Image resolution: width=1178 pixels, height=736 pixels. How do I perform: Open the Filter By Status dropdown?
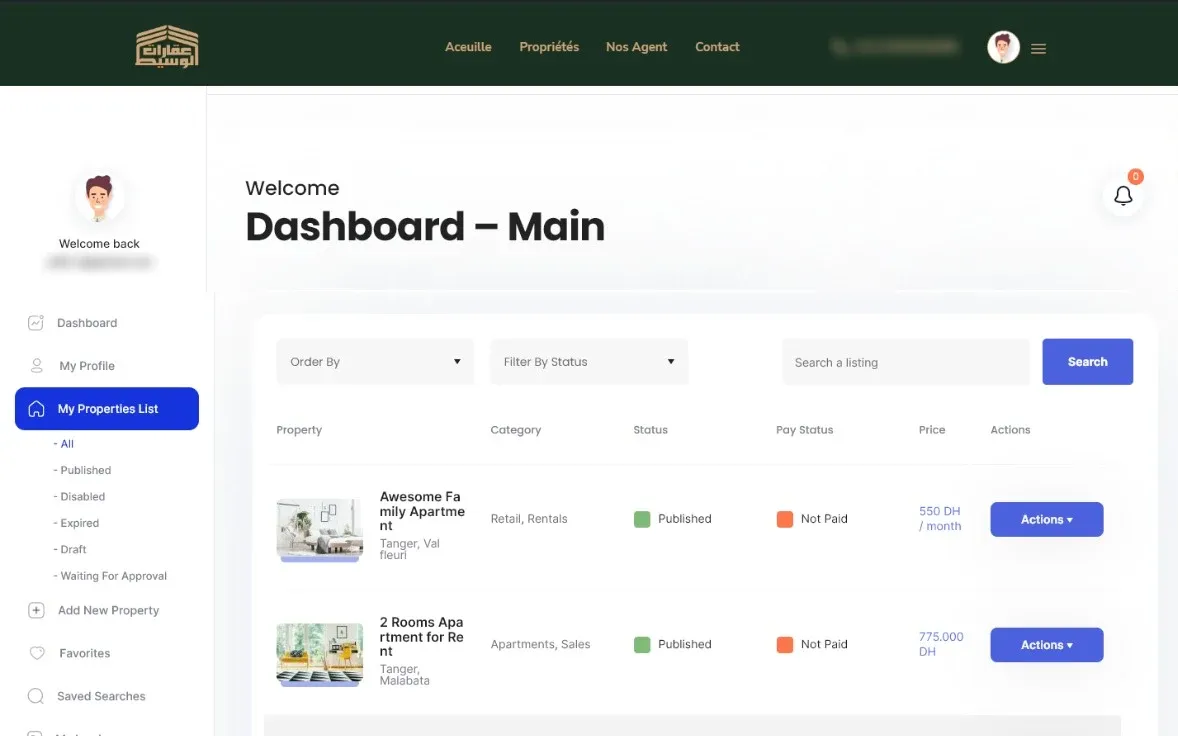point(589,362)
